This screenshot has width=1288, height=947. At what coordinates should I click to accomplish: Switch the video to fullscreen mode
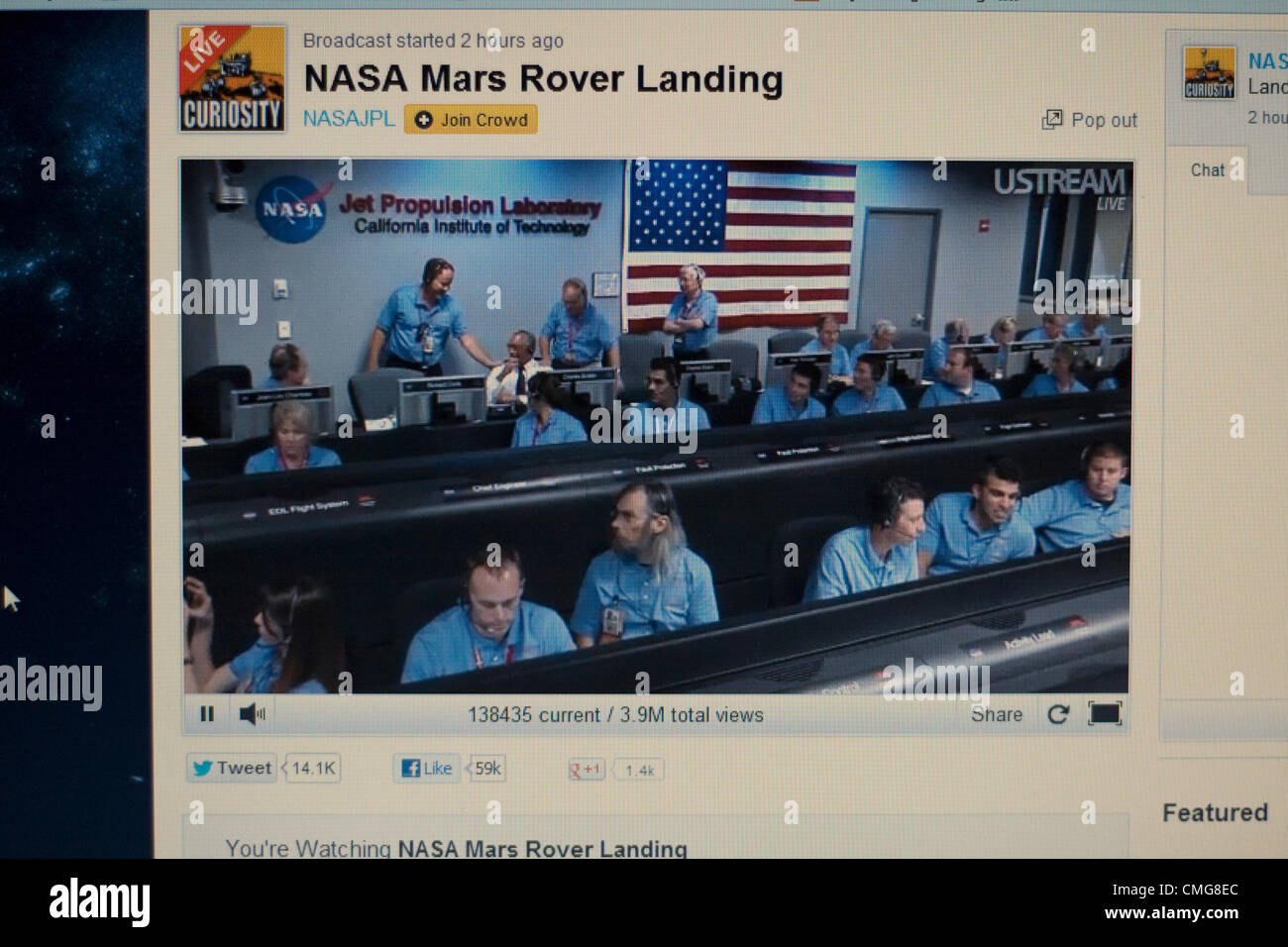pyautogui.click(x=1105, y=713)
